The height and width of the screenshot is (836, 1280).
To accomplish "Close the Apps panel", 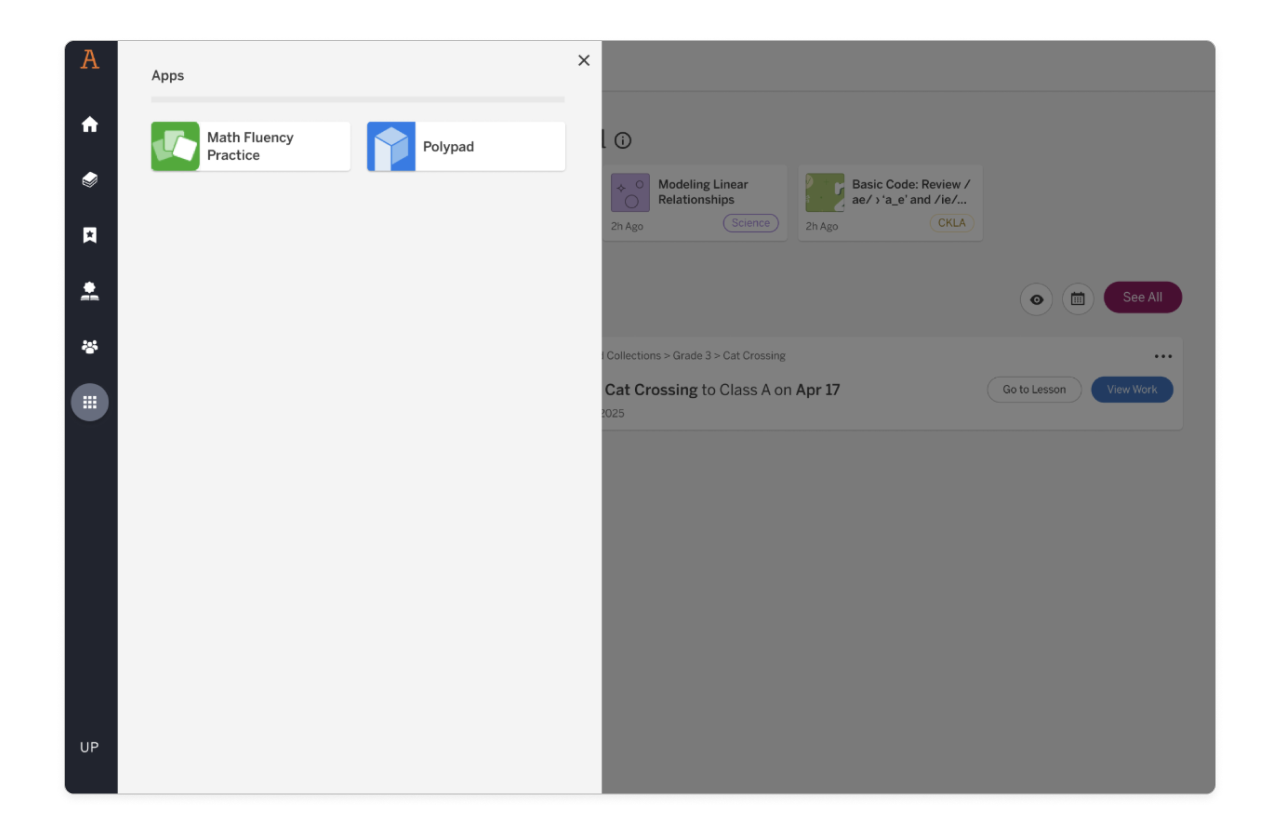I will click(584, 61).
